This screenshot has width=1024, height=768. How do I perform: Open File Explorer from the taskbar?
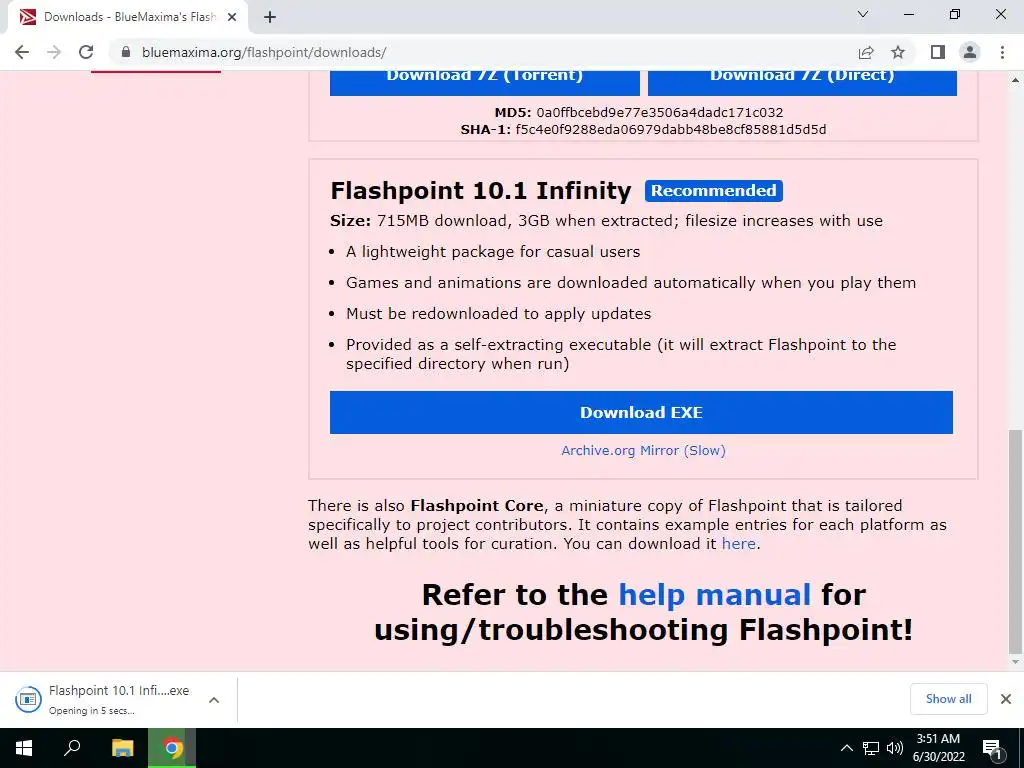pyautogui.click(x=122, y=748)
